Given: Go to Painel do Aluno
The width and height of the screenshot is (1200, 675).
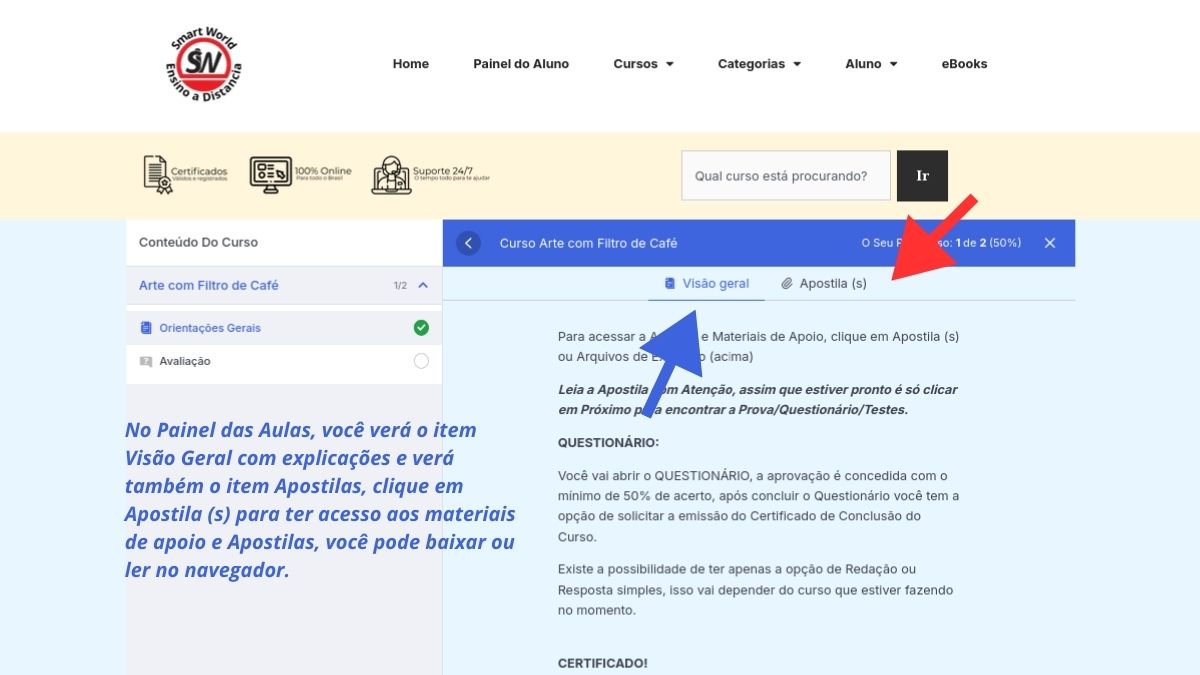Looking at the screenshot, I should pyautogui.click(x=521, y=64).
